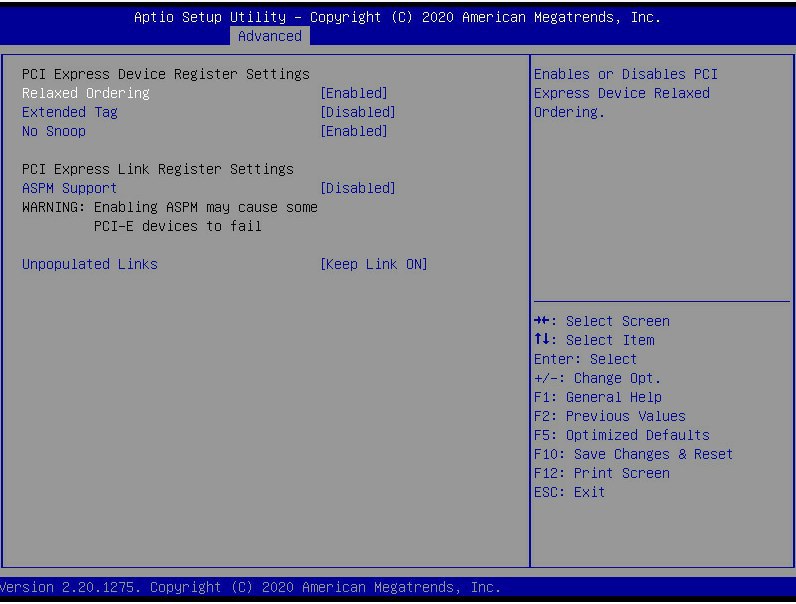
Task: Select the Relaxed Ordering setting
Action: tap(85, 93)
